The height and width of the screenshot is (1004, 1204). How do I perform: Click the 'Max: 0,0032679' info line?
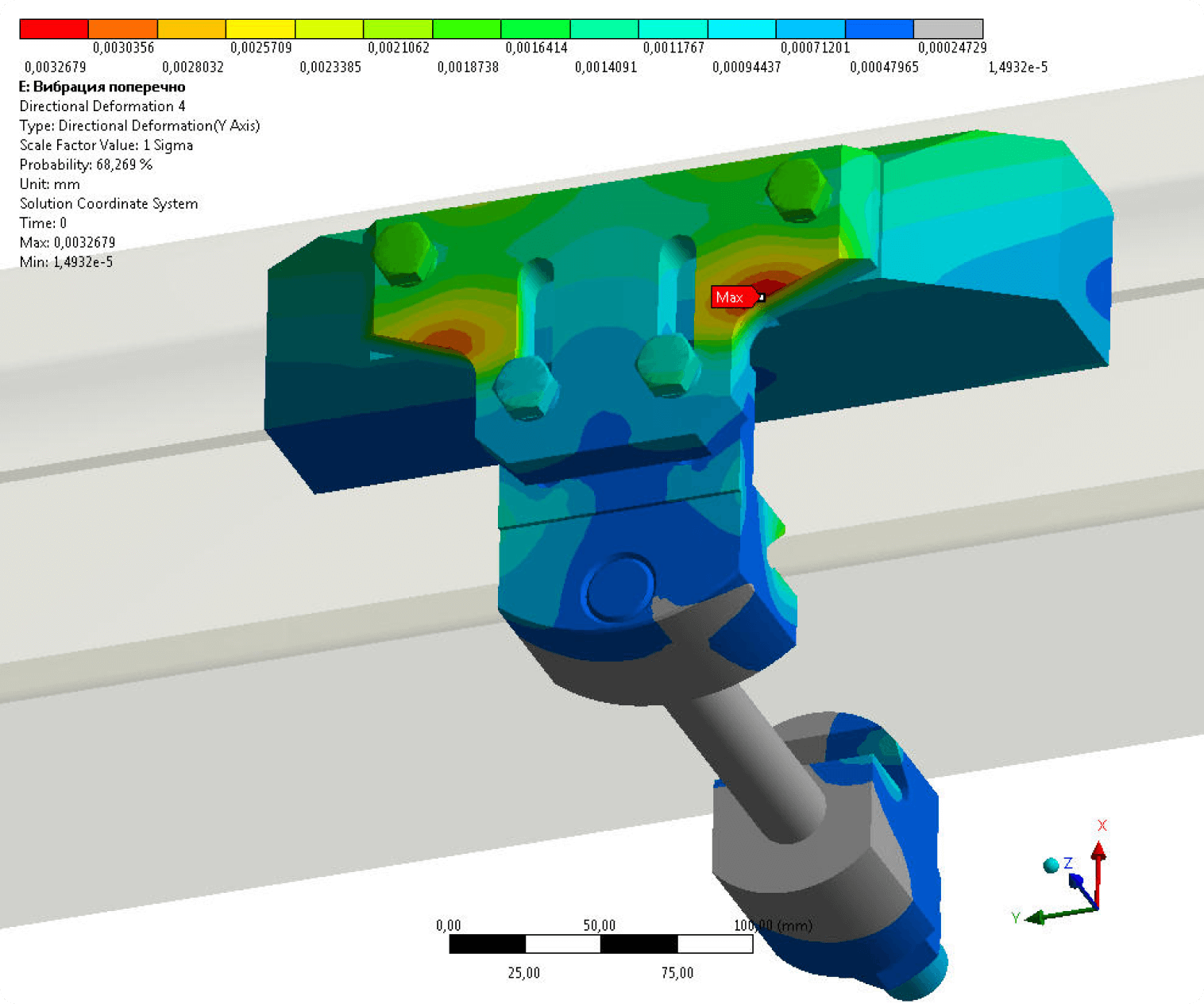tap(68, 242)
